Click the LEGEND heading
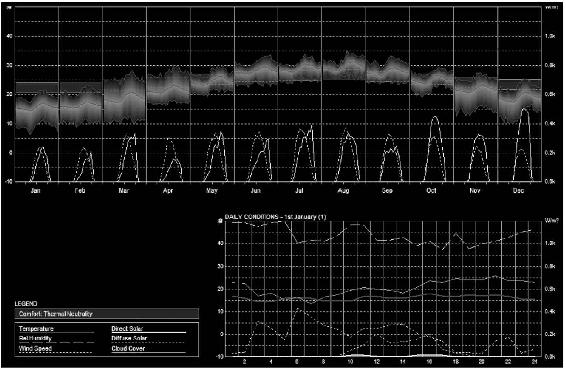The width and height of the screenshot is (566, 370). pyautogui.click(x=26, y=304)
